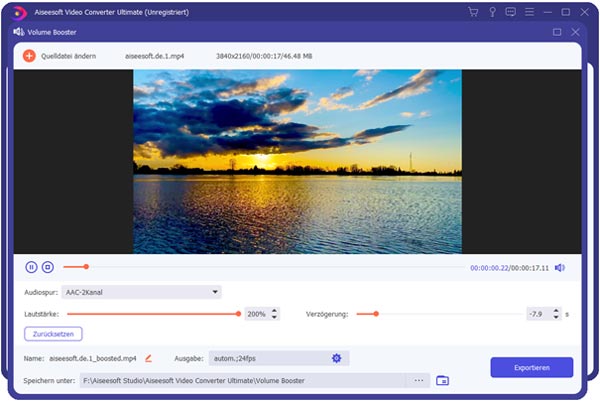The image size is (600, 401).
Task: Click the Exportieren button
Action: [x=532, y=367]
